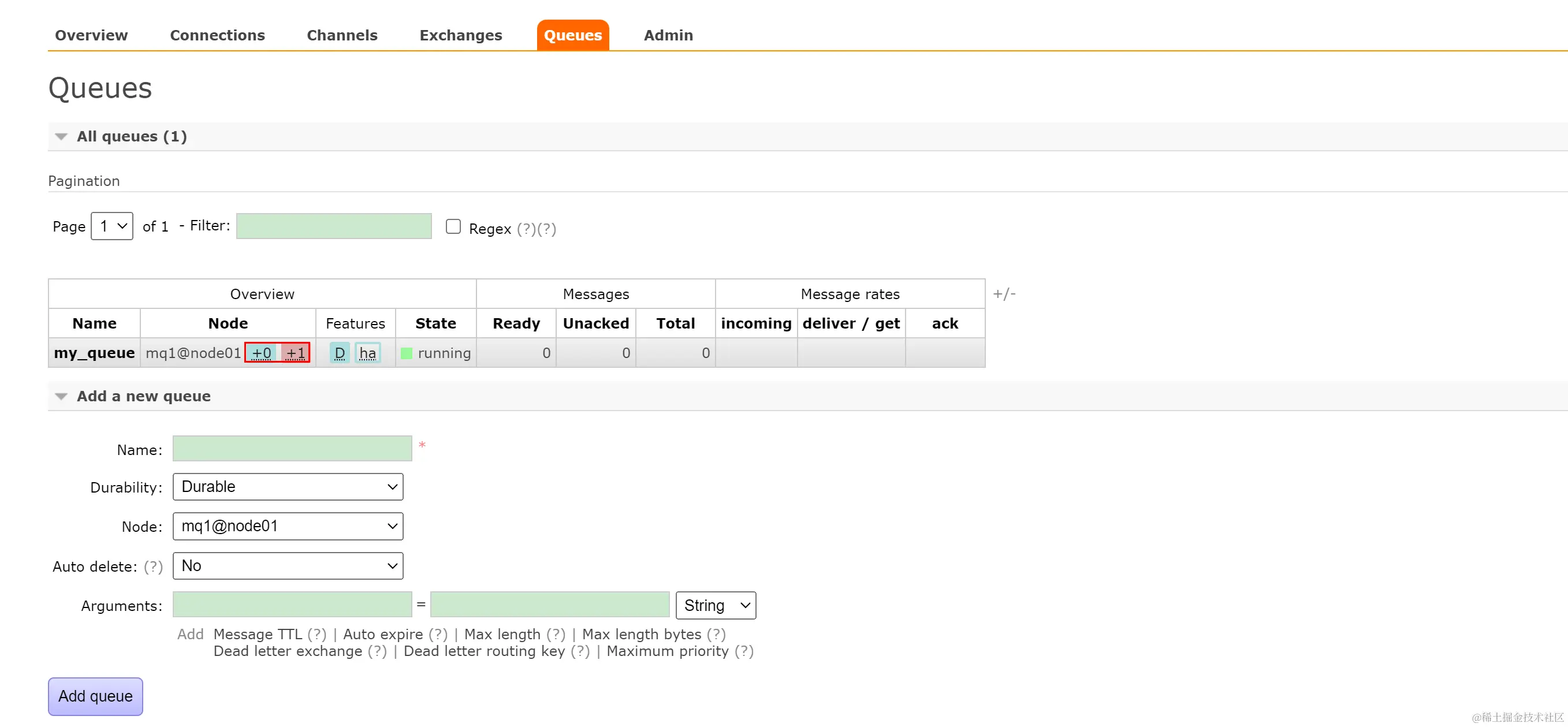Open the Durability dropdown
Viewport: 1568px width, 727px height.
click(288, 487)
